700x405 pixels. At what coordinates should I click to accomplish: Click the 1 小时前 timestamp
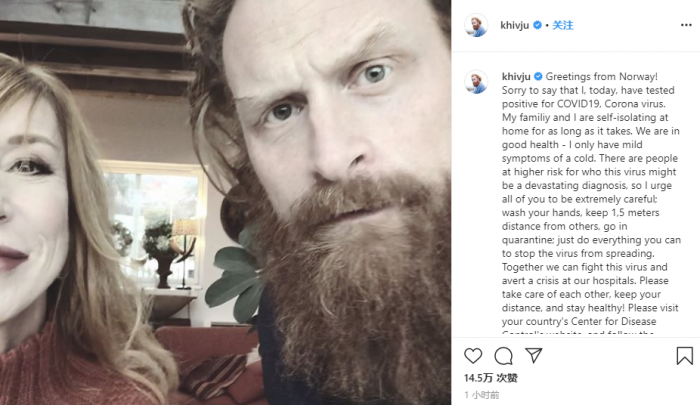point(483,395)
